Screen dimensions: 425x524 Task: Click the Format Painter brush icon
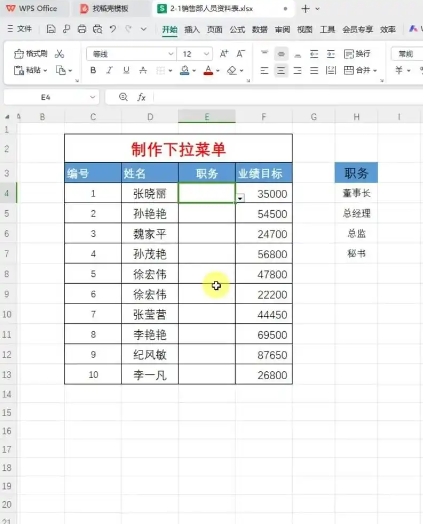[19, 54]
